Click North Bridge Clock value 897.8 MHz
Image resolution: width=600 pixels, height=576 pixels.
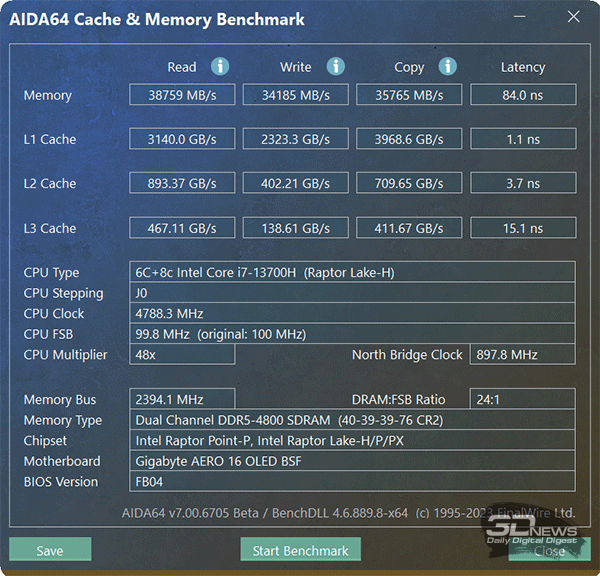(x=523, y=354)
